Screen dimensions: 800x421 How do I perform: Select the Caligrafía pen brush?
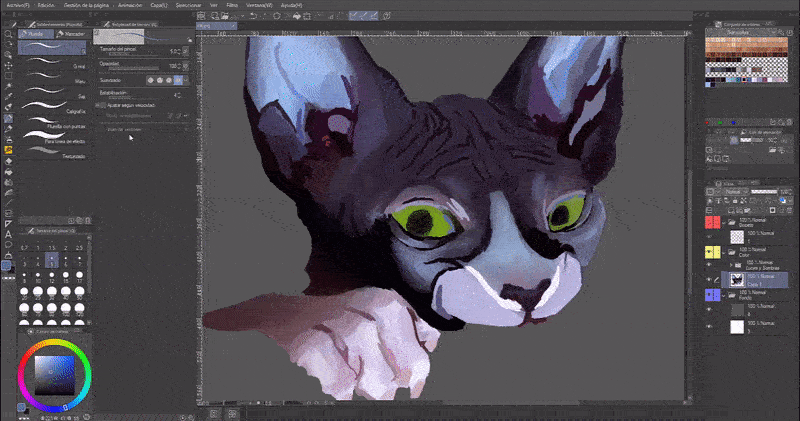coord(54,106)
